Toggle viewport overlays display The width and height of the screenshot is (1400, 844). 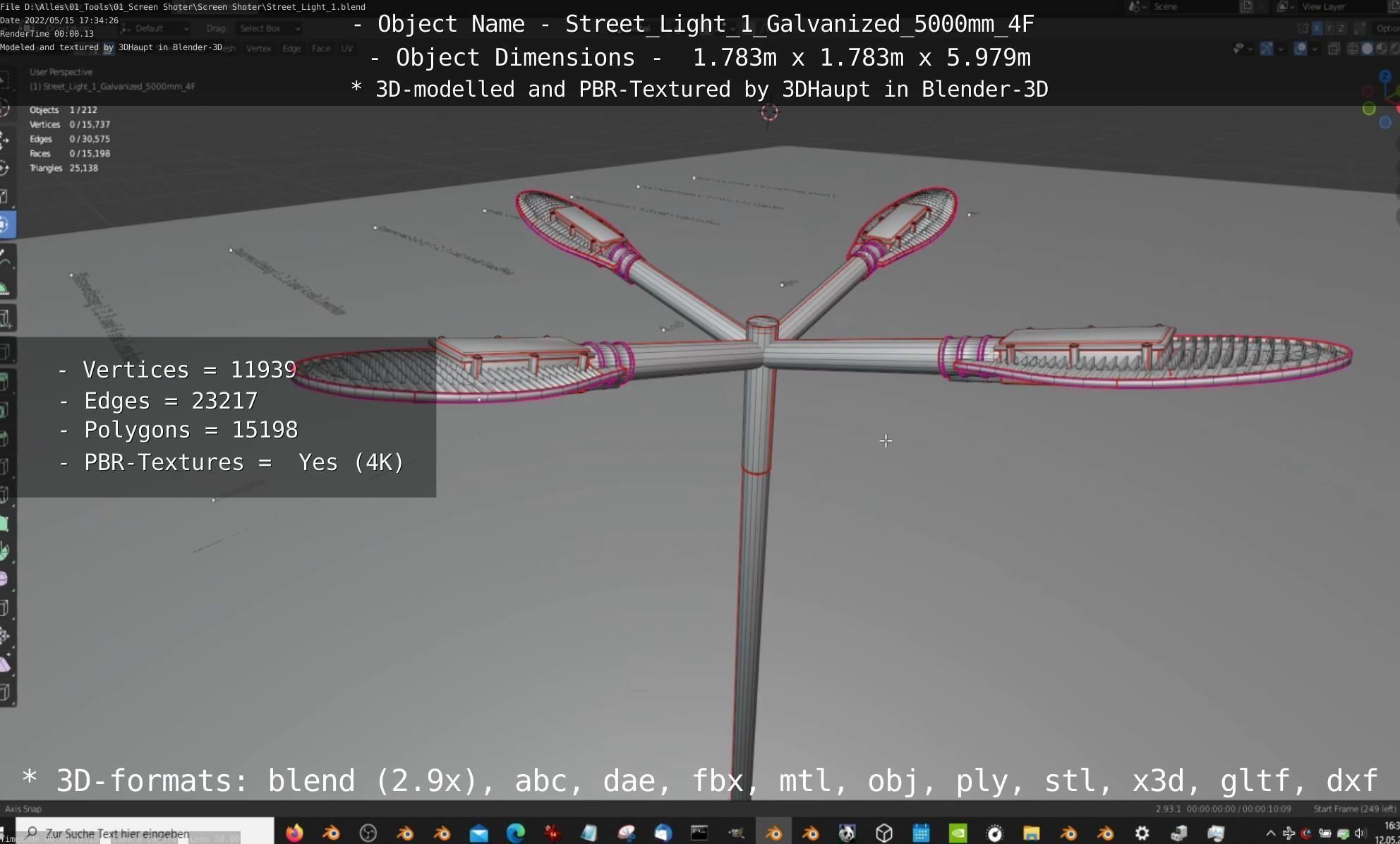point(1300,49)
